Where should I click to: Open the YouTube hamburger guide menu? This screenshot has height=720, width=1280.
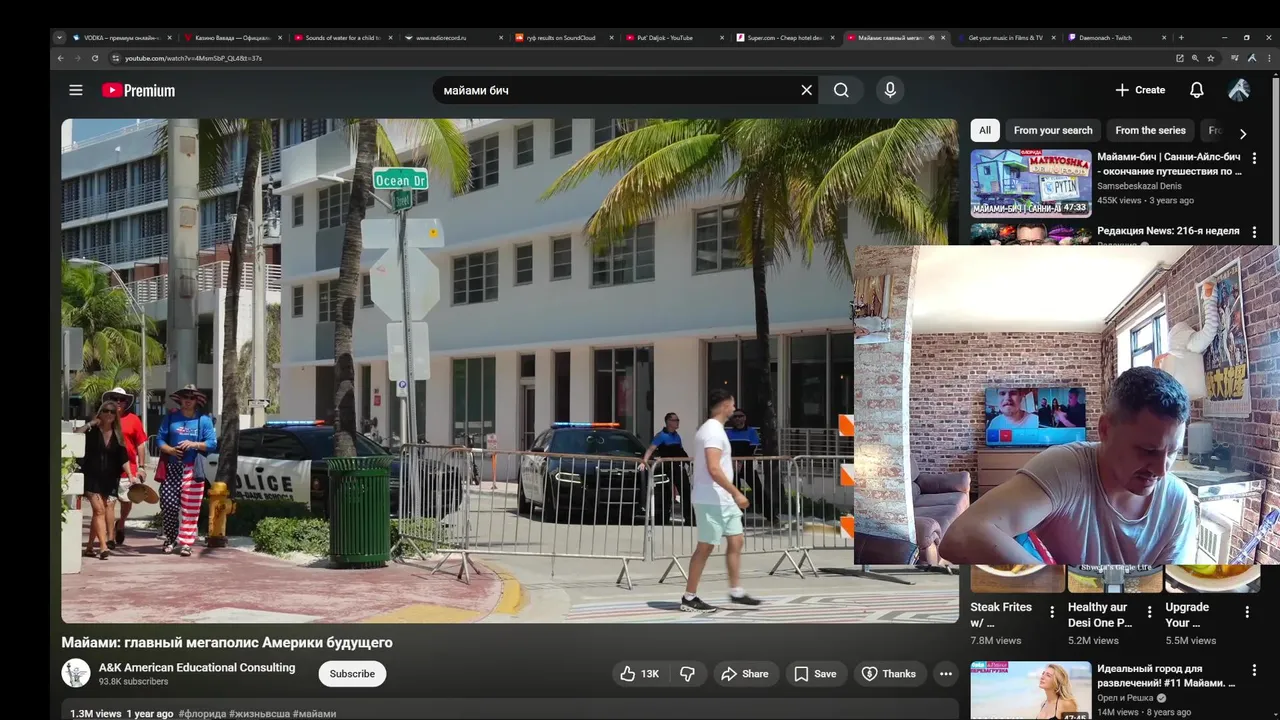click(x=76, y=90)
